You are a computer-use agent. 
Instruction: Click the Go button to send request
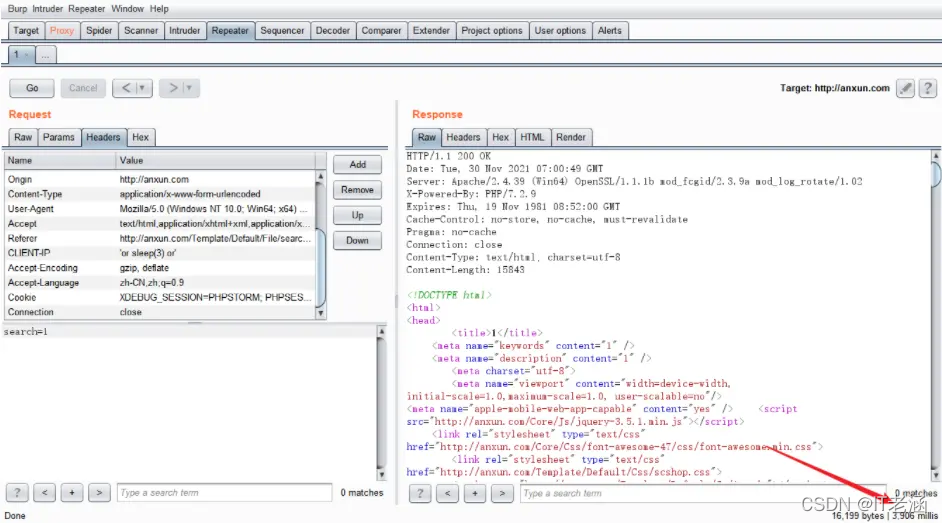32,88
